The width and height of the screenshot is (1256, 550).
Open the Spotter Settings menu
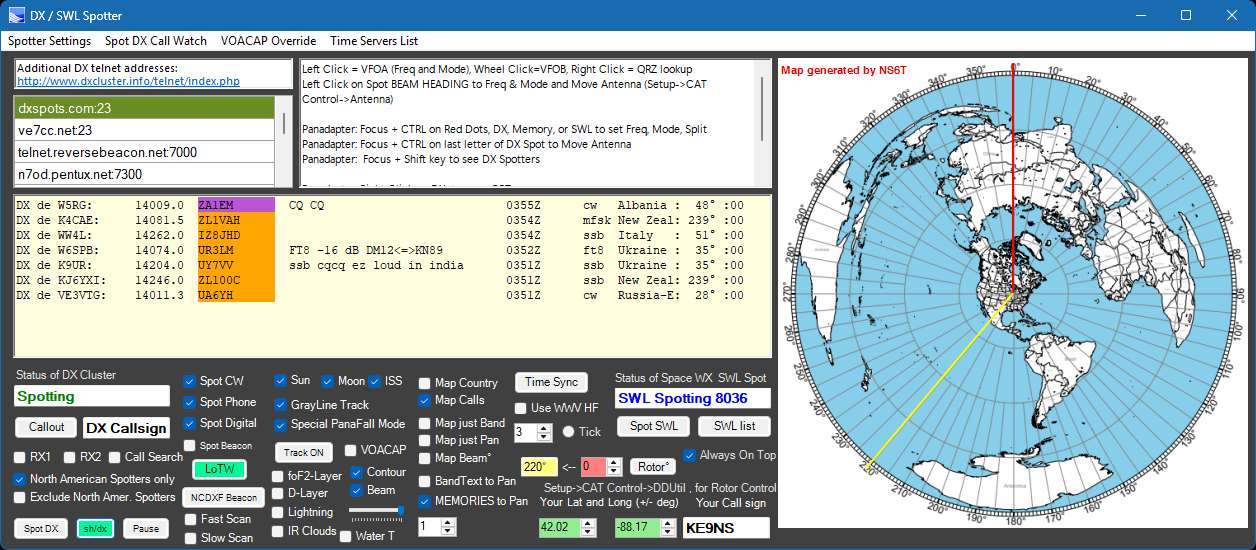49,41
